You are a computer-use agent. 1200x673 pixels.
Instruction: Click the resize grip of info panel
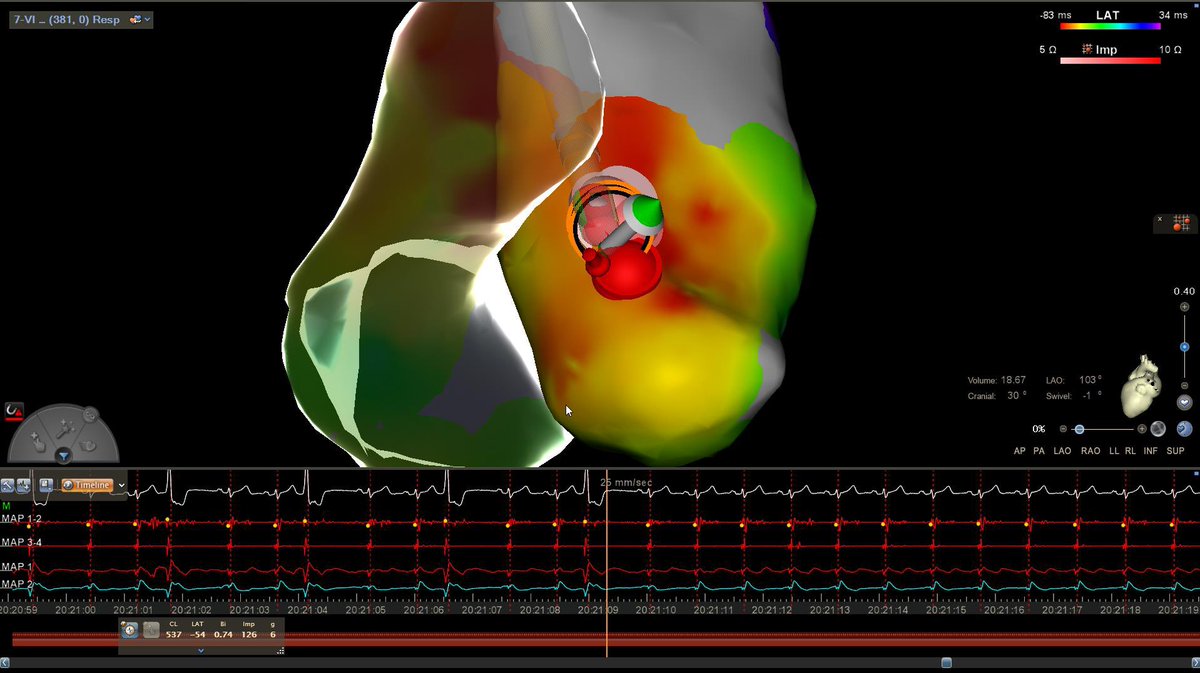point(280,651)
